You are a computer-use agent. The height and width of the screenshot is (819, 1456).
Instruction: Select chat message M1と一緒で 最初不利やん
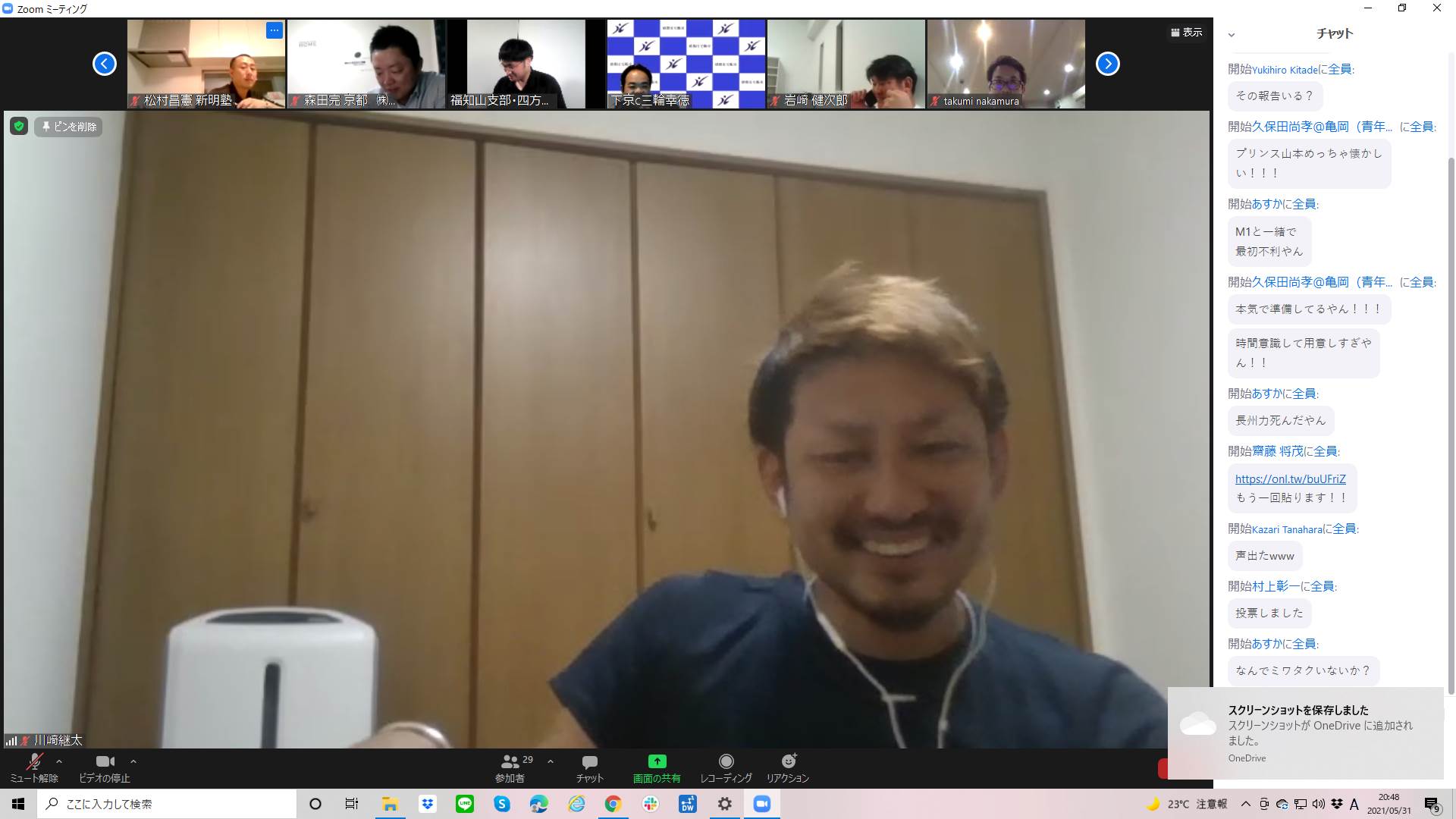[1269, 241]
